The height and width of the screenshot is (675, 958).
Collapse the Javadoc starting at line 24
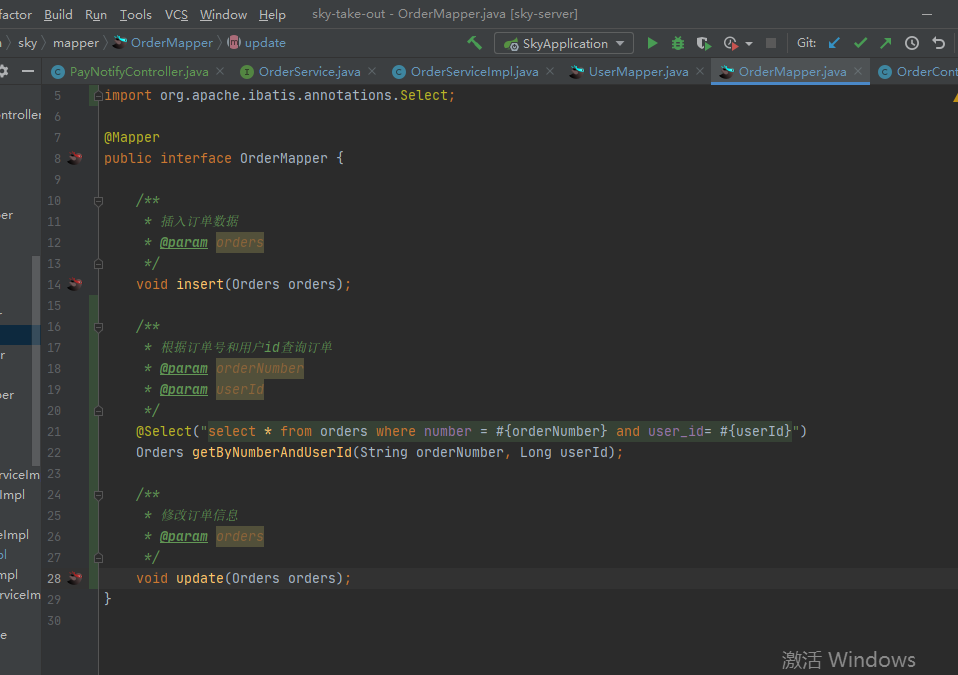click(98, 495)
